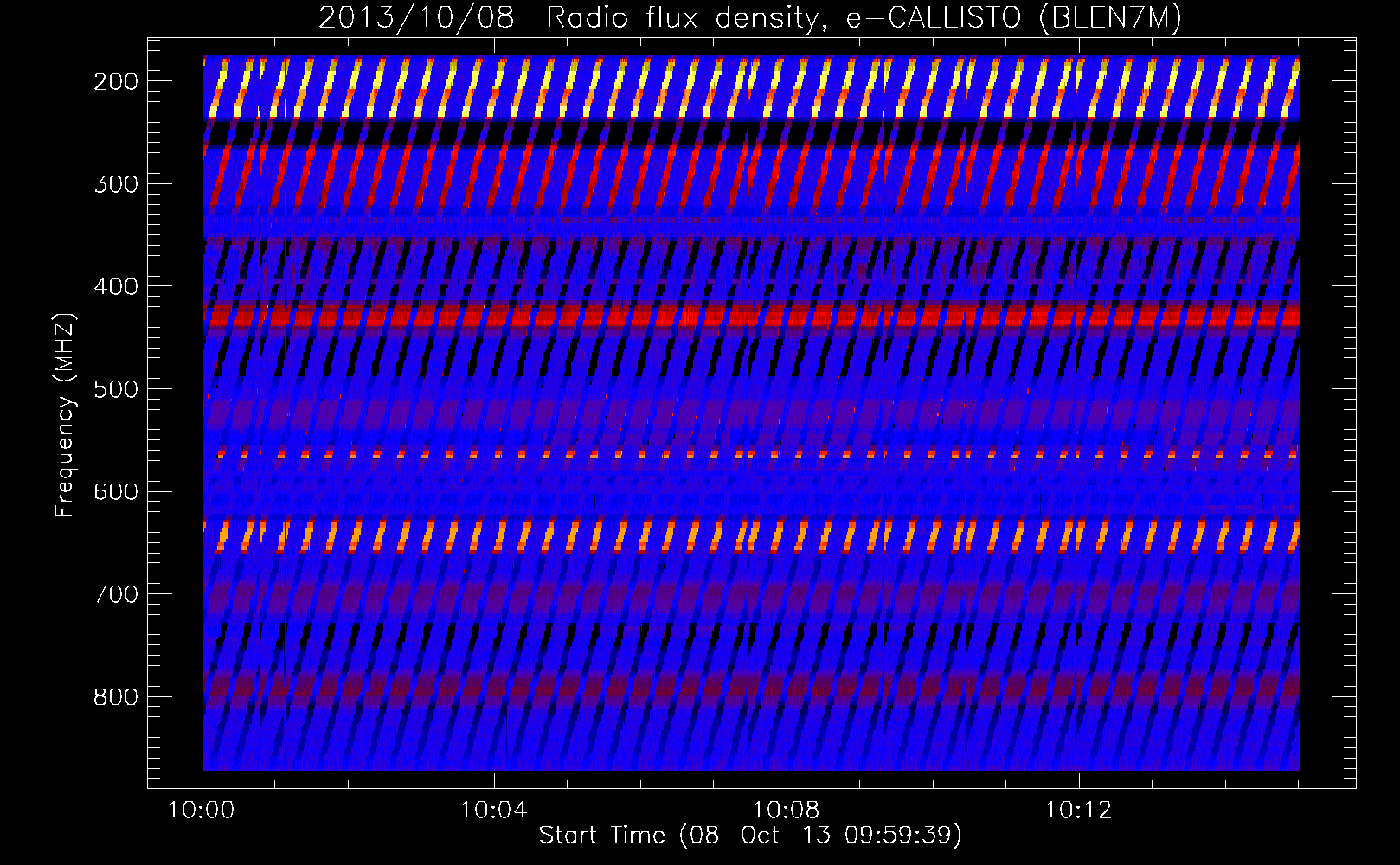Screen dimensions: 1400x865
Task: Select the 300 frequency tick label
Action: [x=116, y=183]
